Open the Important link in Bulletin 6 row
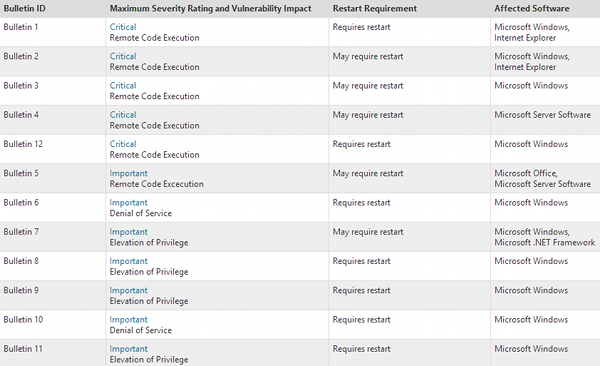This screenshot has width=600, height=366. click(x=129, y=203)
